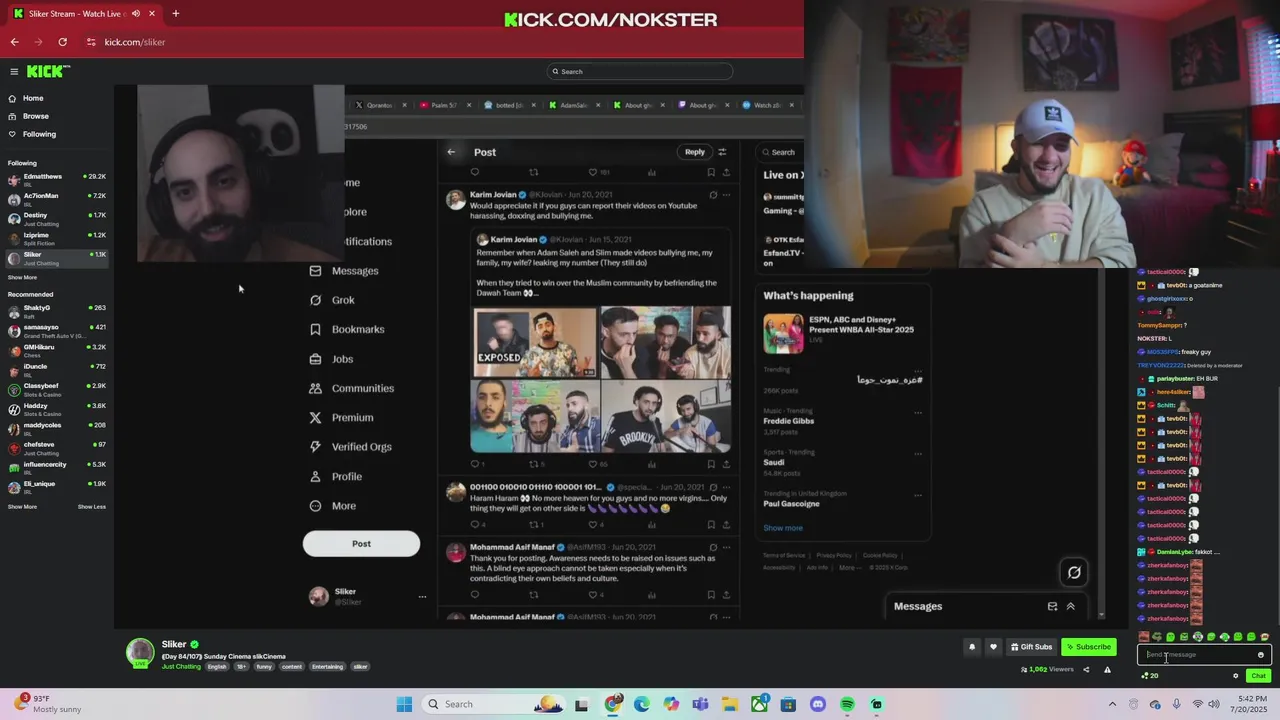Click the 'funny' stream tag
Screen dimensions: 1280x720
click(x=264, y=666)
